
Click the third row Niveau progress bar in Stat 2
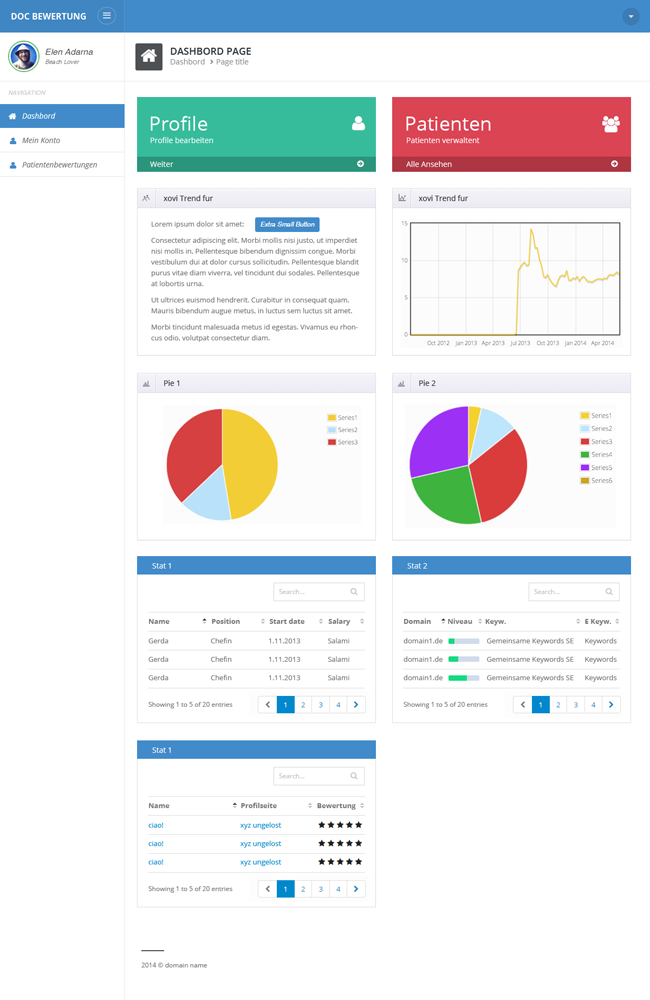[x=464, y=678]
